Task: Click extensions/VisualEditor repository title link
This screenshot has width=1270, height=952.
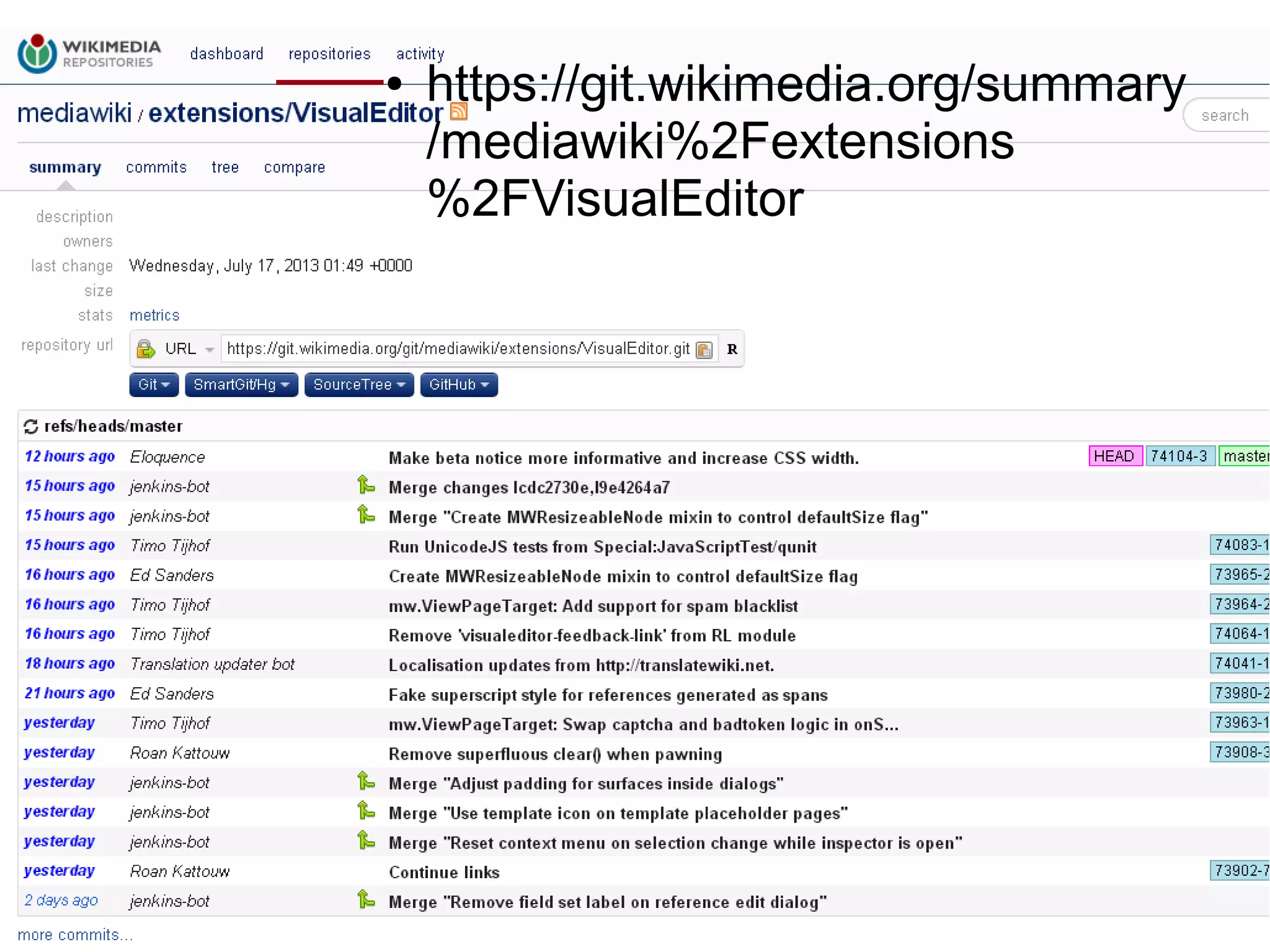Action: (296, 113)
